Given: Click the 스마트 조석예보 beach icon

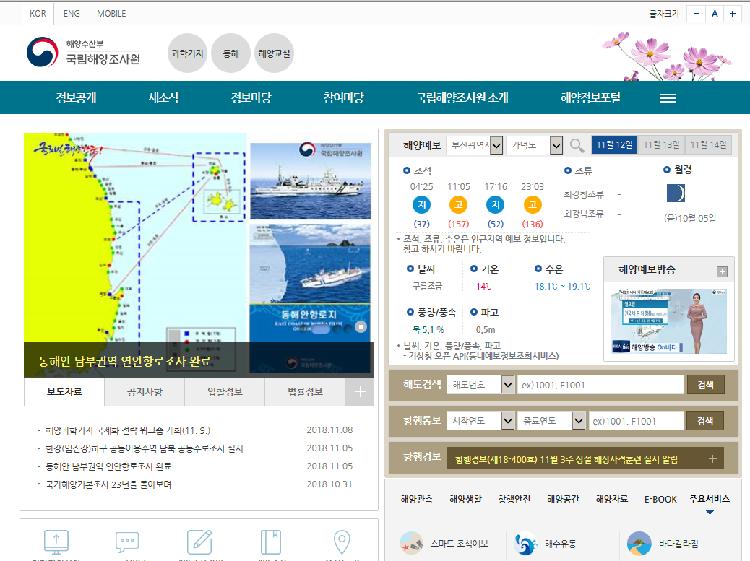Looking at the screenshot, I should (x=411, y=543).
